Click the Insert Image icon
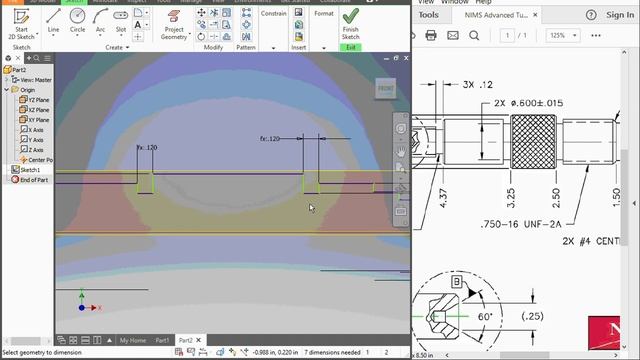 [x=298, y=13]
